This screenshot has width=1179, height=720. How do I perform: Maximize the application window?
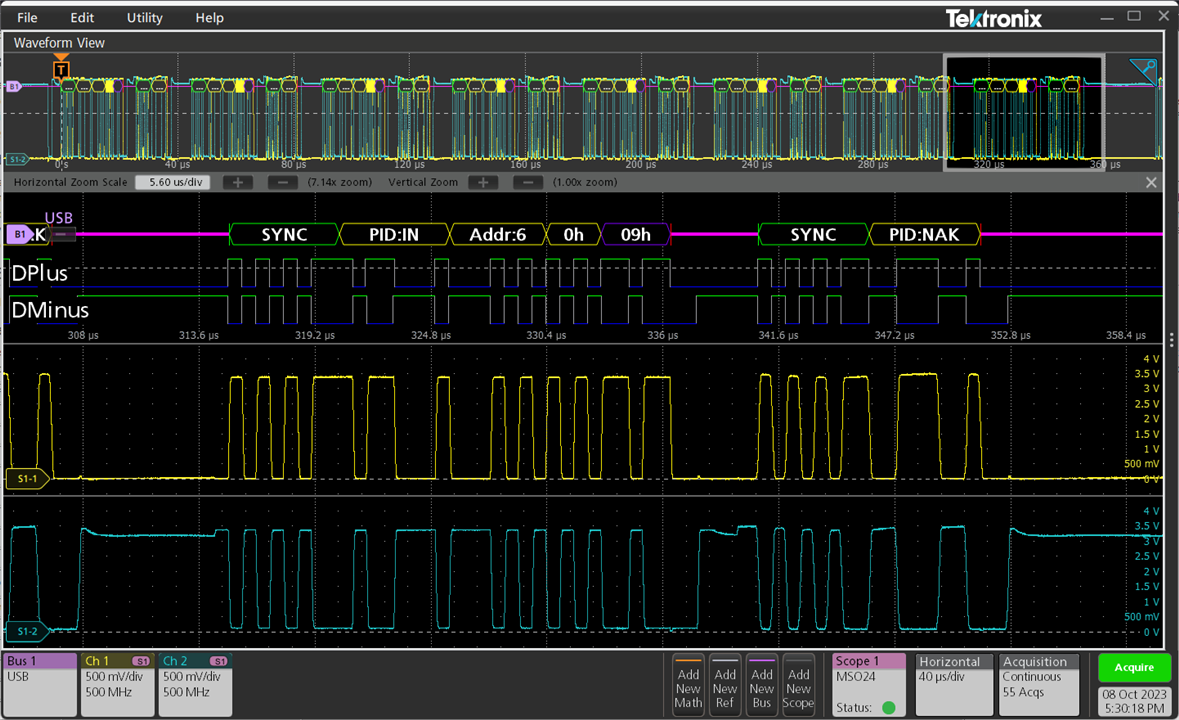pyautogui.click(x=1134, y=16)
